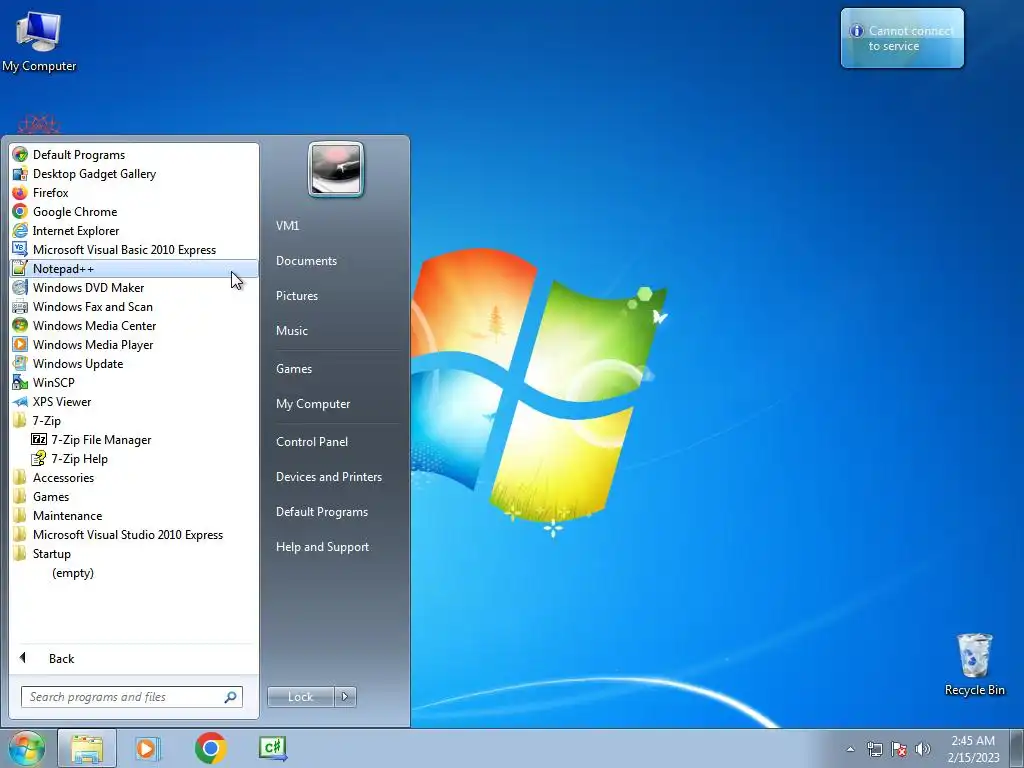Image resolution: width=1024 pixels, height=768 pixels.
Task: Open Games in the right pane
Action: tap(336, 368)
